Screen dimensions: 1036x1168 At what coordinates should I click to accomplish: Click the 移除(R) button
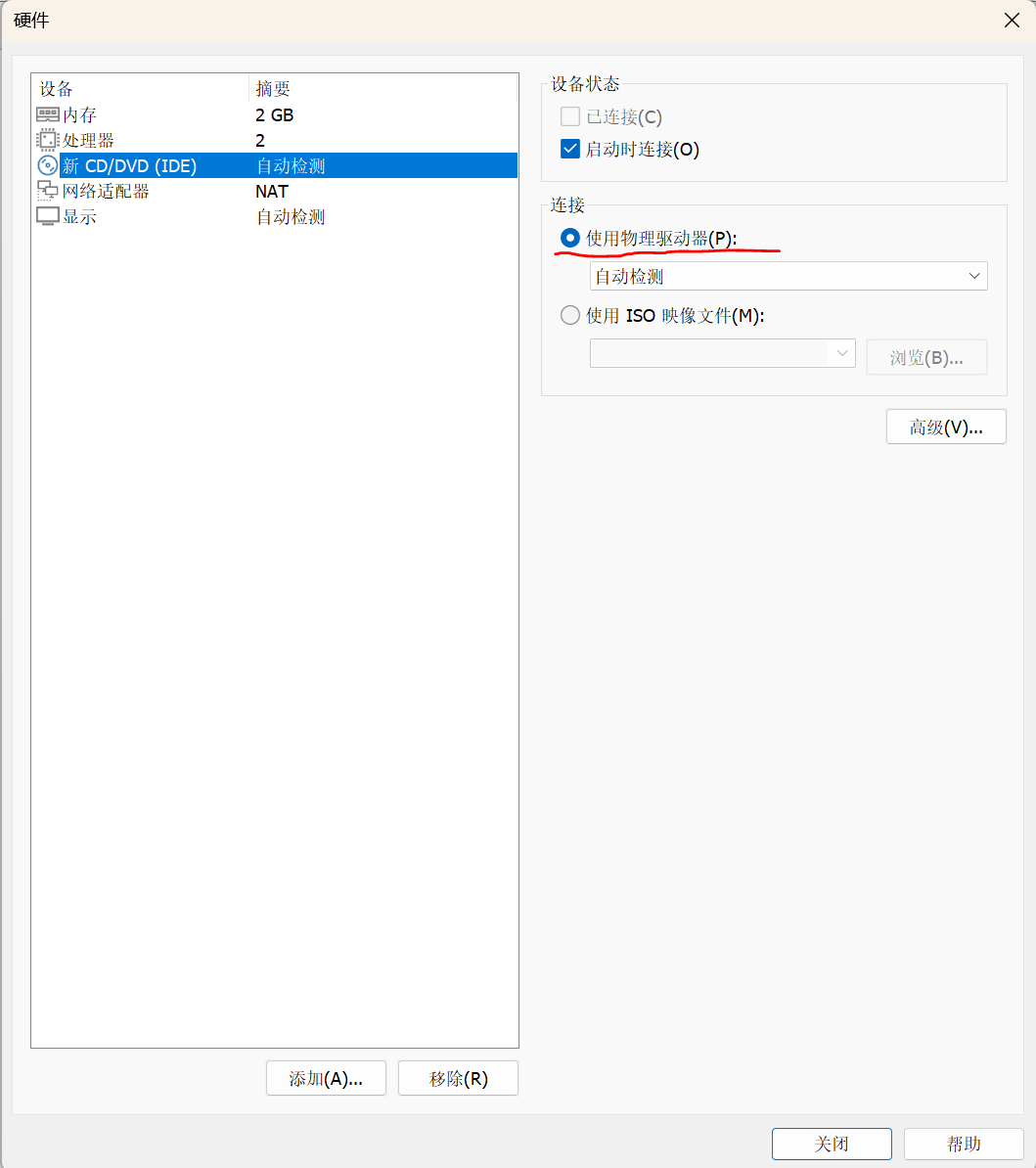point(458,1078)
